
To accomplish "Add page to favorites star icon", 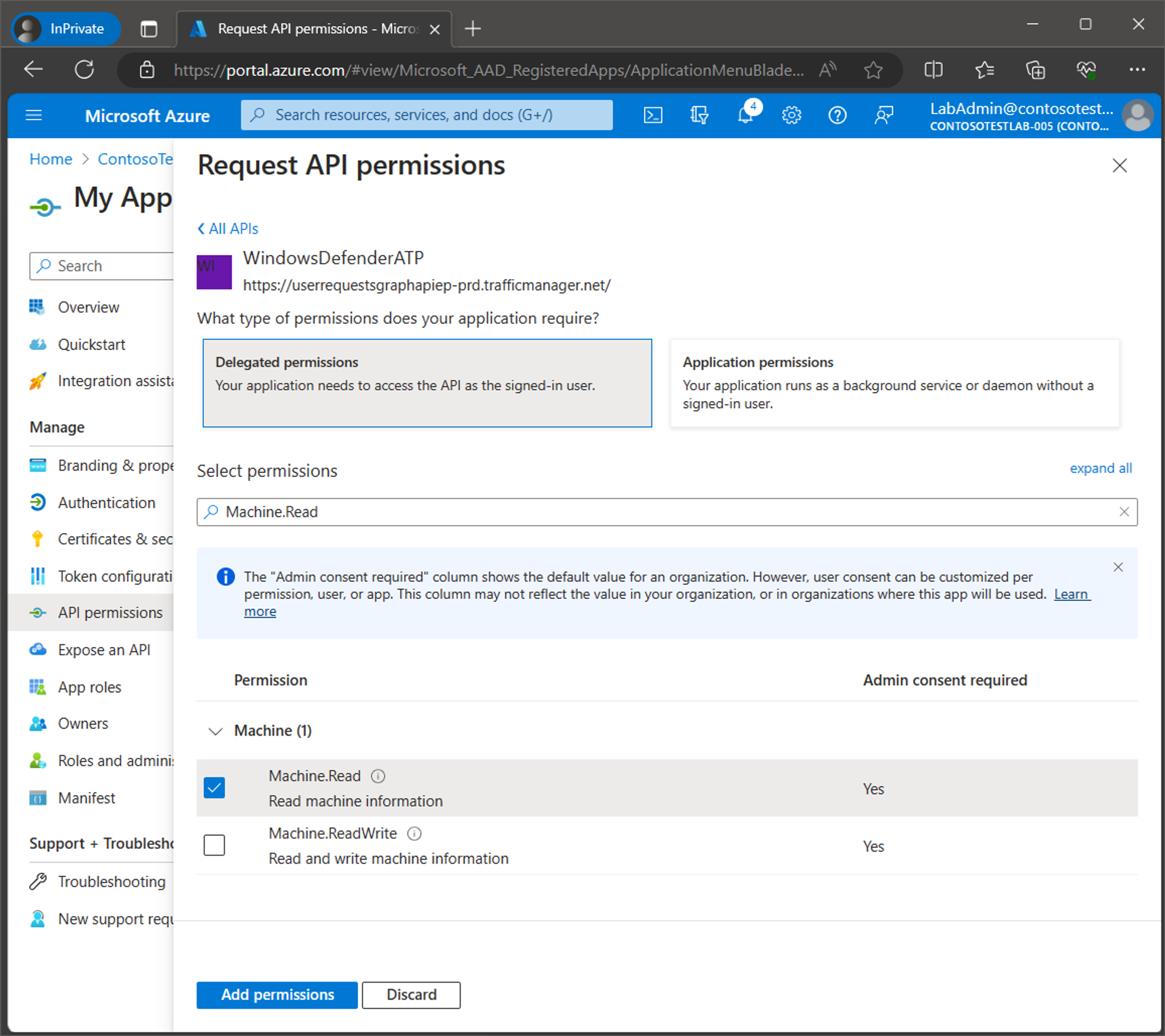I will point(873,69).
